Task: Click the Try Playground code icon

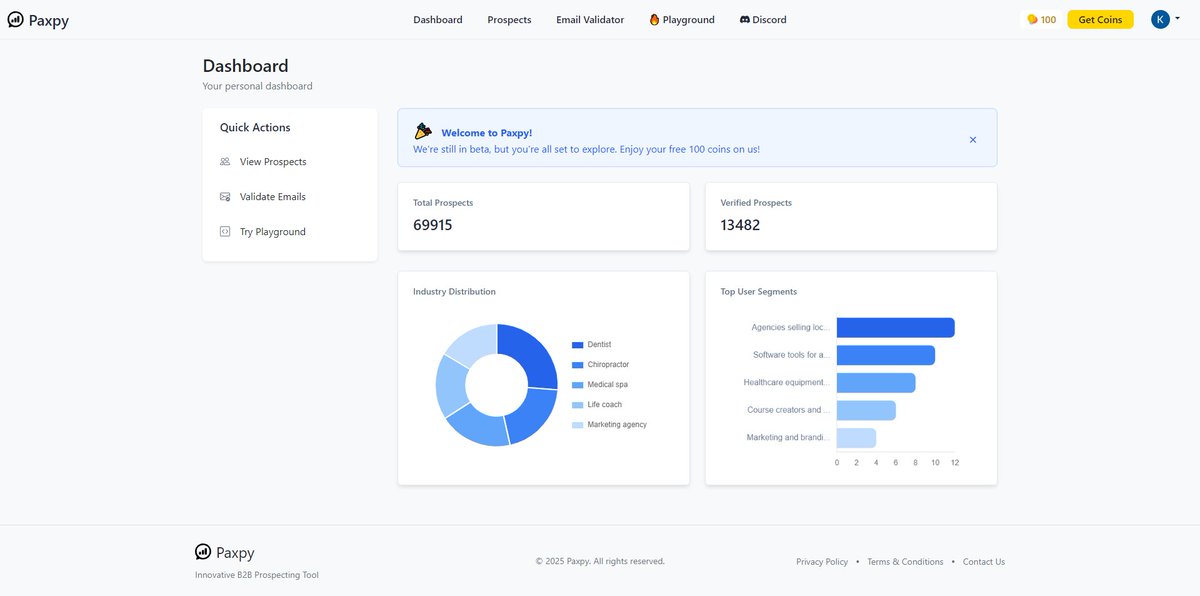Action: coord(225,232)
